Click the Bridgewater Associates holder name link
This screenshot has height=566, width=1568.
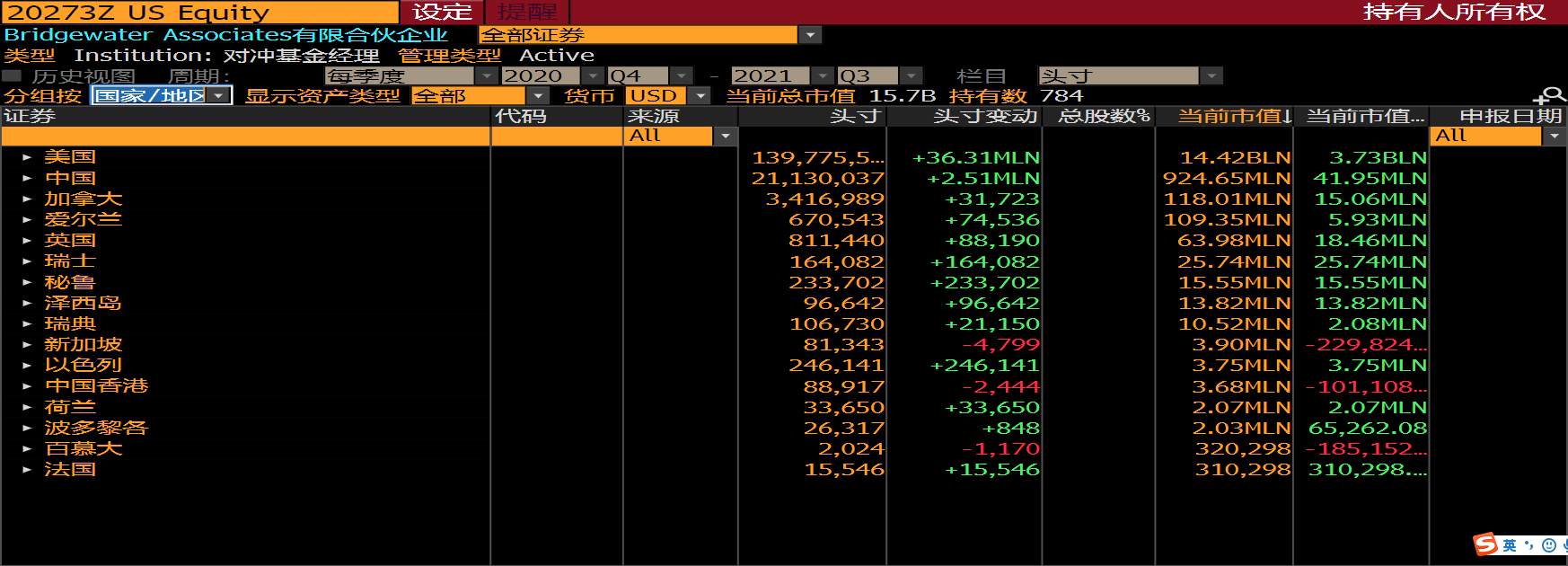(225, 35)
